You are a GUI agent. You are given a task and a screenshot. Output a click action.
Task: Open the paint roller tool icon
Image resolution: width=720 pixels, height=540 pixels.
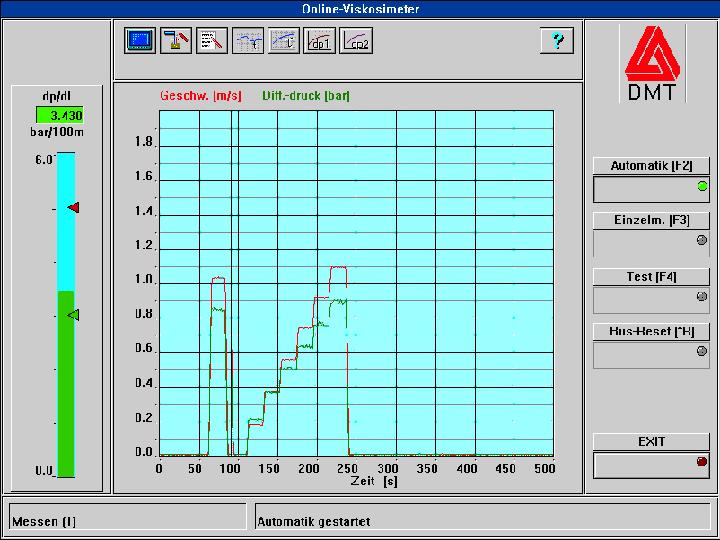tap(175, 40)
